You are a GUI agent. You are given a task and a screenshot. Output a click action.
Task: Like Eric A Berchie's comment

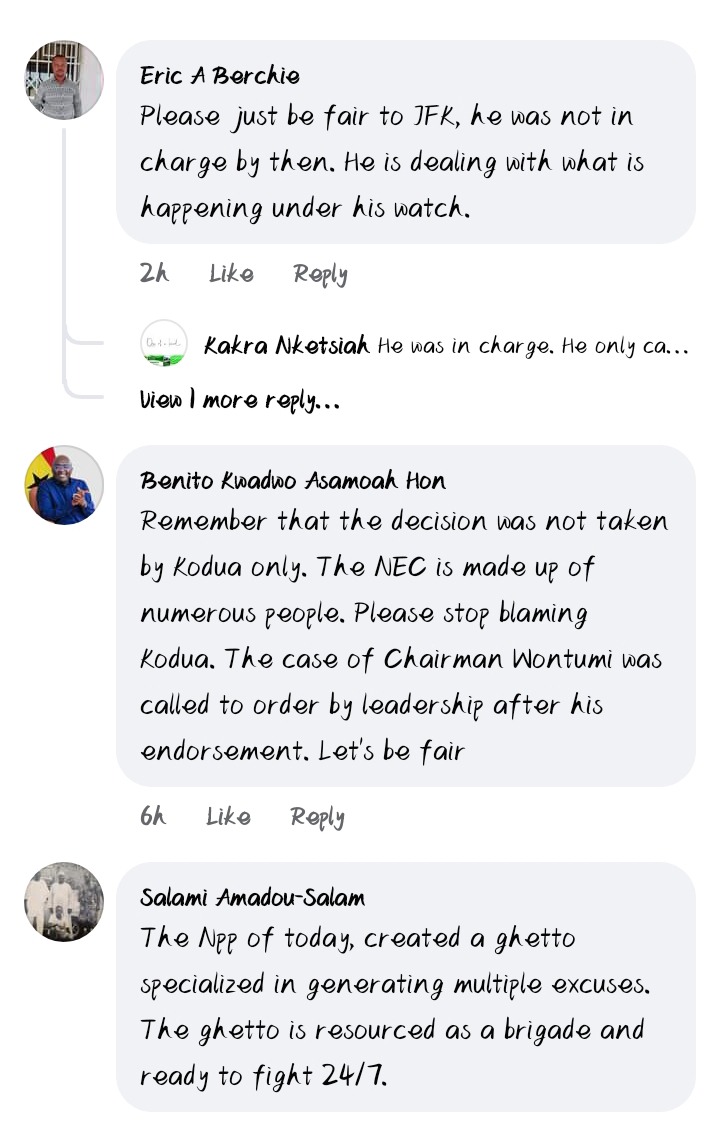(231, 273)
